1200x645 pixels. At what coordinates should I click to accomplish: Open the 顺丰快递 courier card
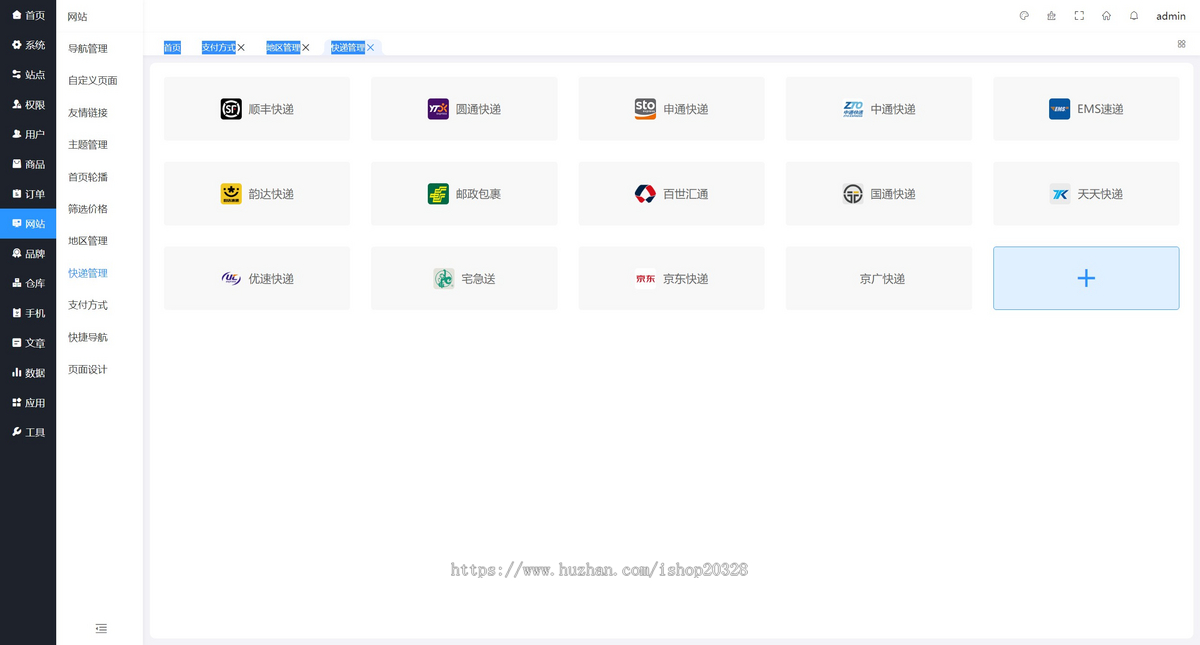[257, 109]
